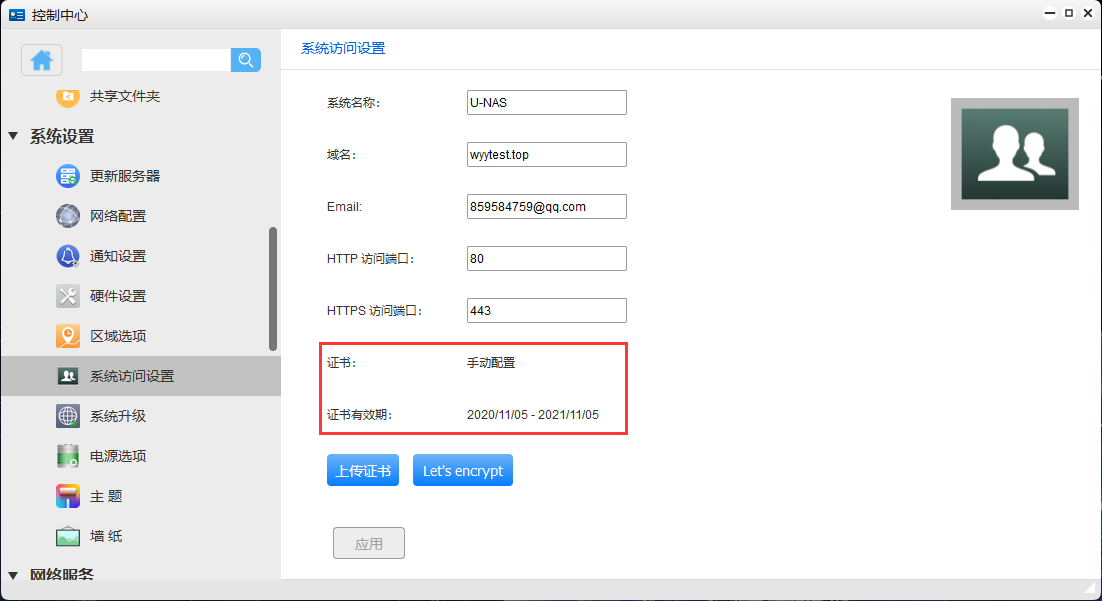Viewport: 1102px width, 601px height.
Task: Open 网络配置 globe icon
Action: pyautogui.click(x=68, y=216)
